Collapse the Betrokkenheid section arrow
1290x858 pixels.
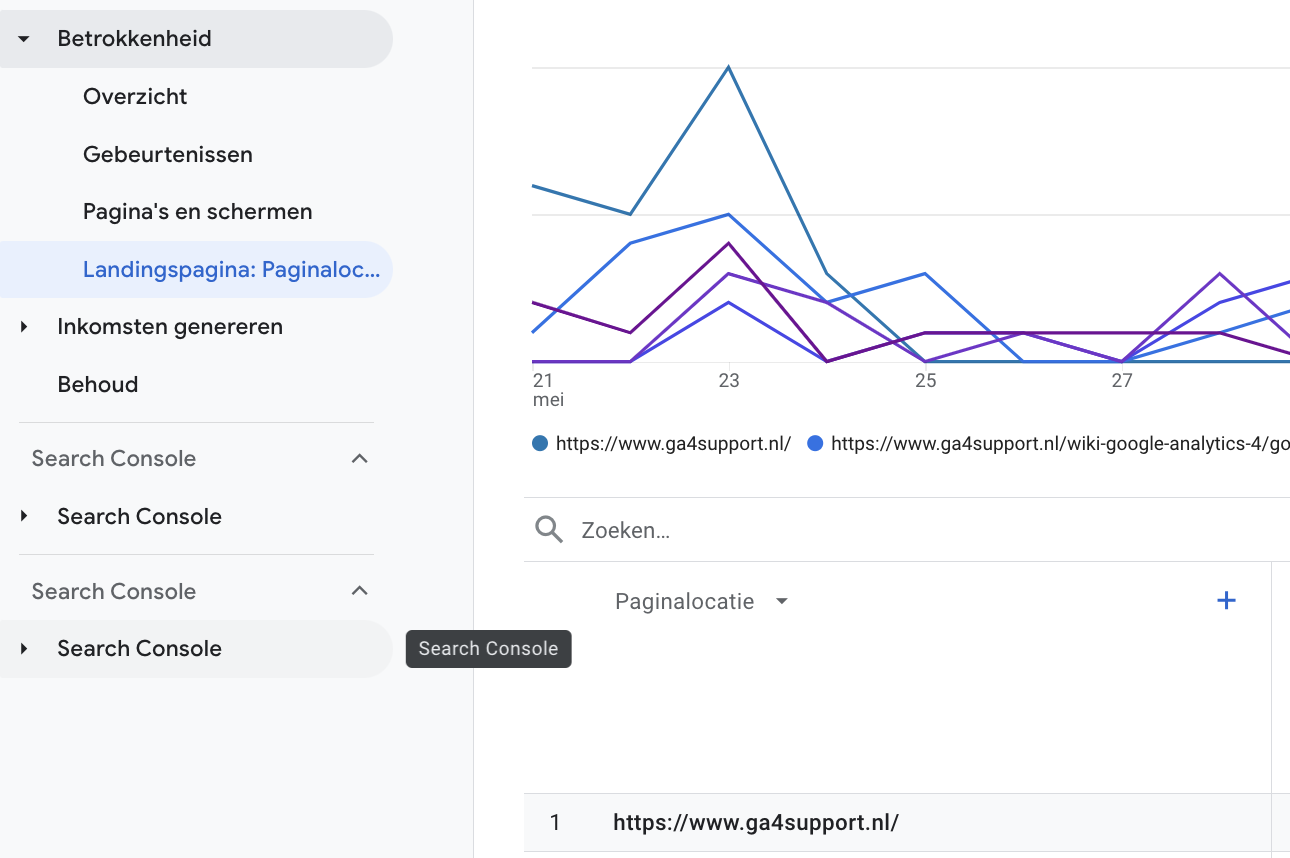(x=24, y=39)
